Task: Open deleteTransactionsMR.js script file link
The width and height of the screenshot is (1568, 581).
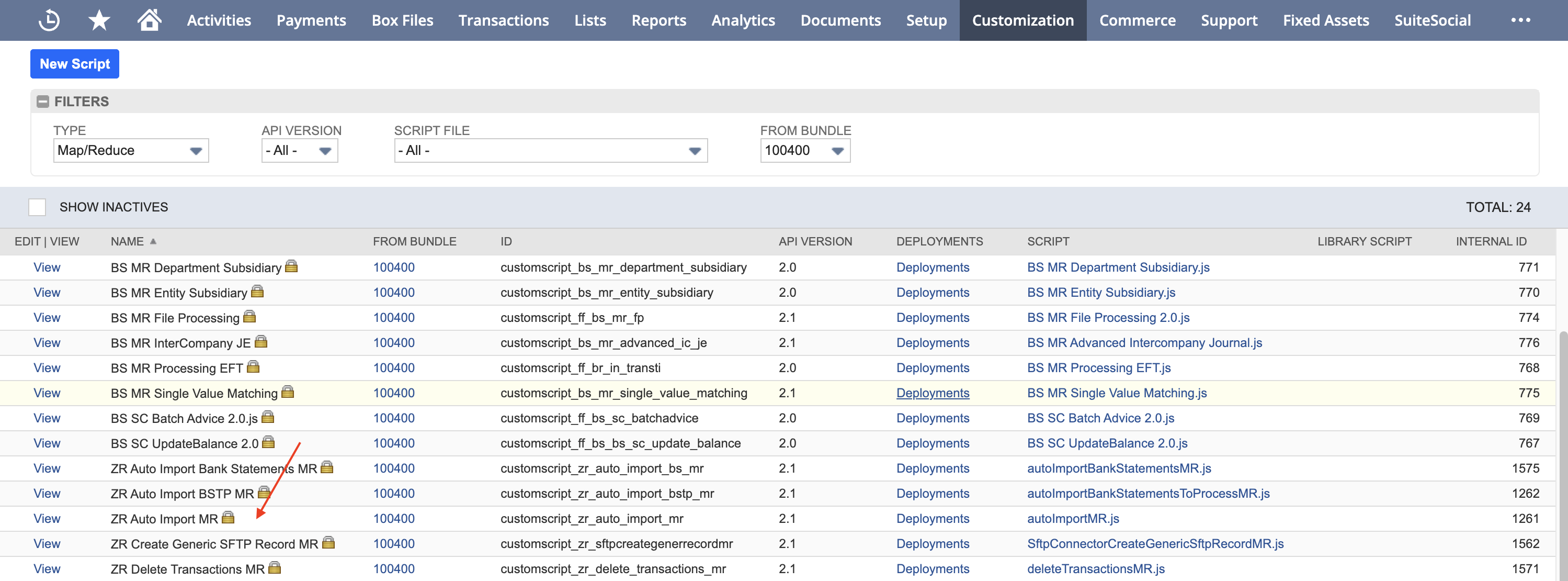Action: point(1096,568)
